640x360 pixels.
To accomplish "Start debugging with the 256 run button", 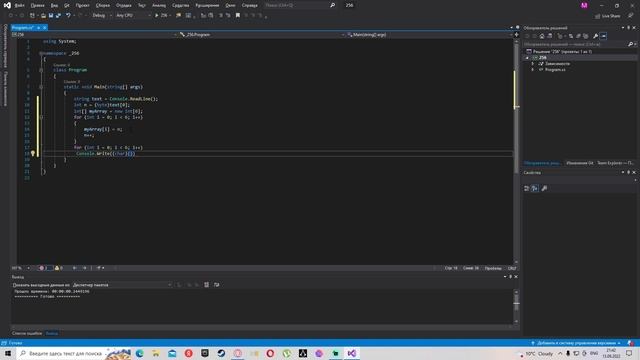I will click(161, 16).
